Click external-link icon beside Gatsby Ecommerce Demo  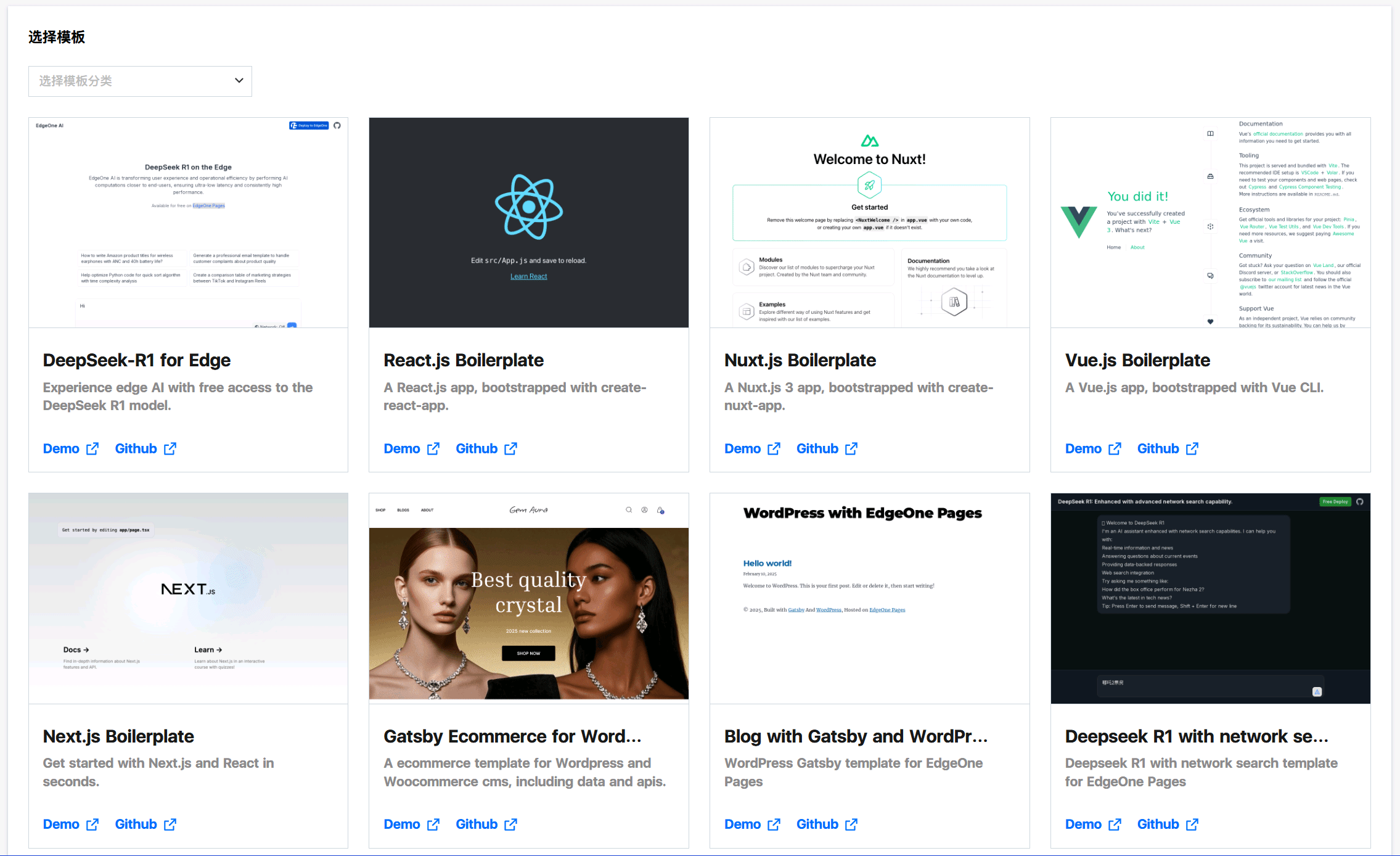click(433, 825)
